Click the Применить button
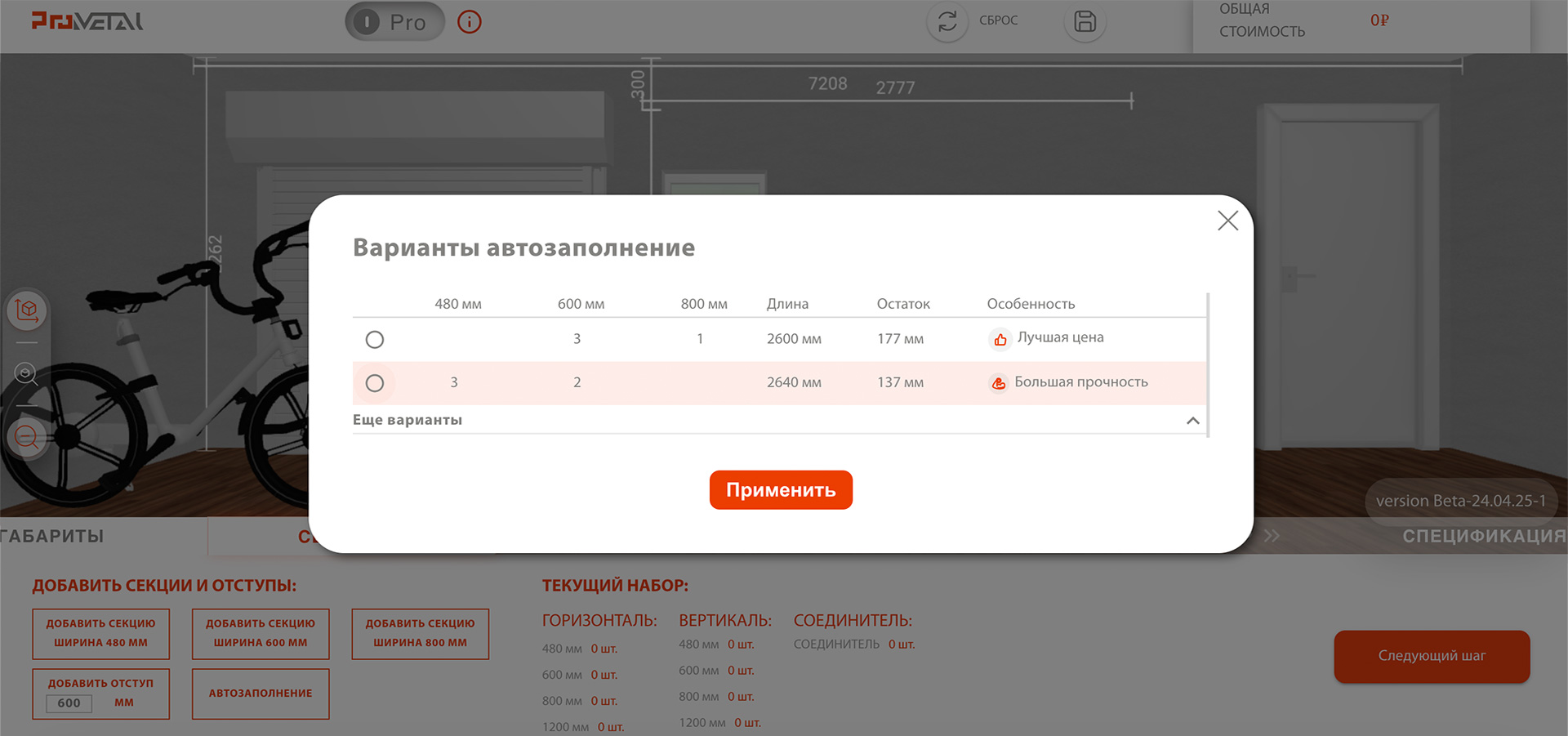Screen dimensions: 1568x736 click(x=781, y=490)
